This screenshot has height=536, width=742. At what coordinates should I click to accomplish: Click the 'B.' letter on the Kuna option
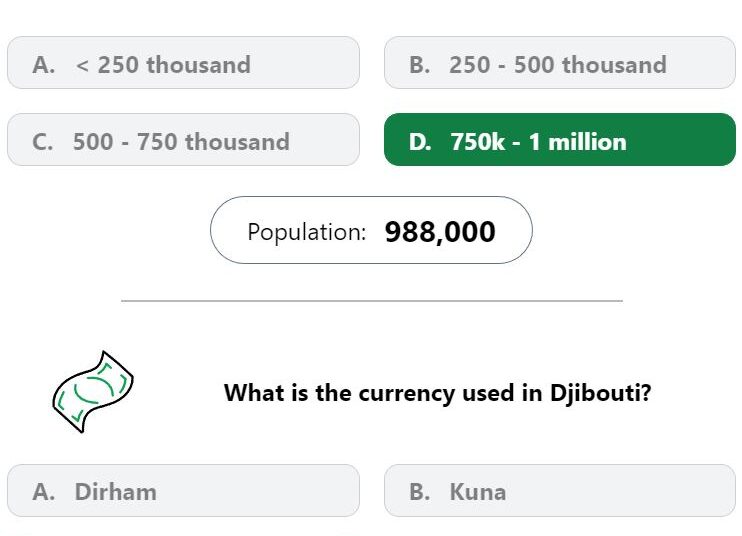point(420,492)
